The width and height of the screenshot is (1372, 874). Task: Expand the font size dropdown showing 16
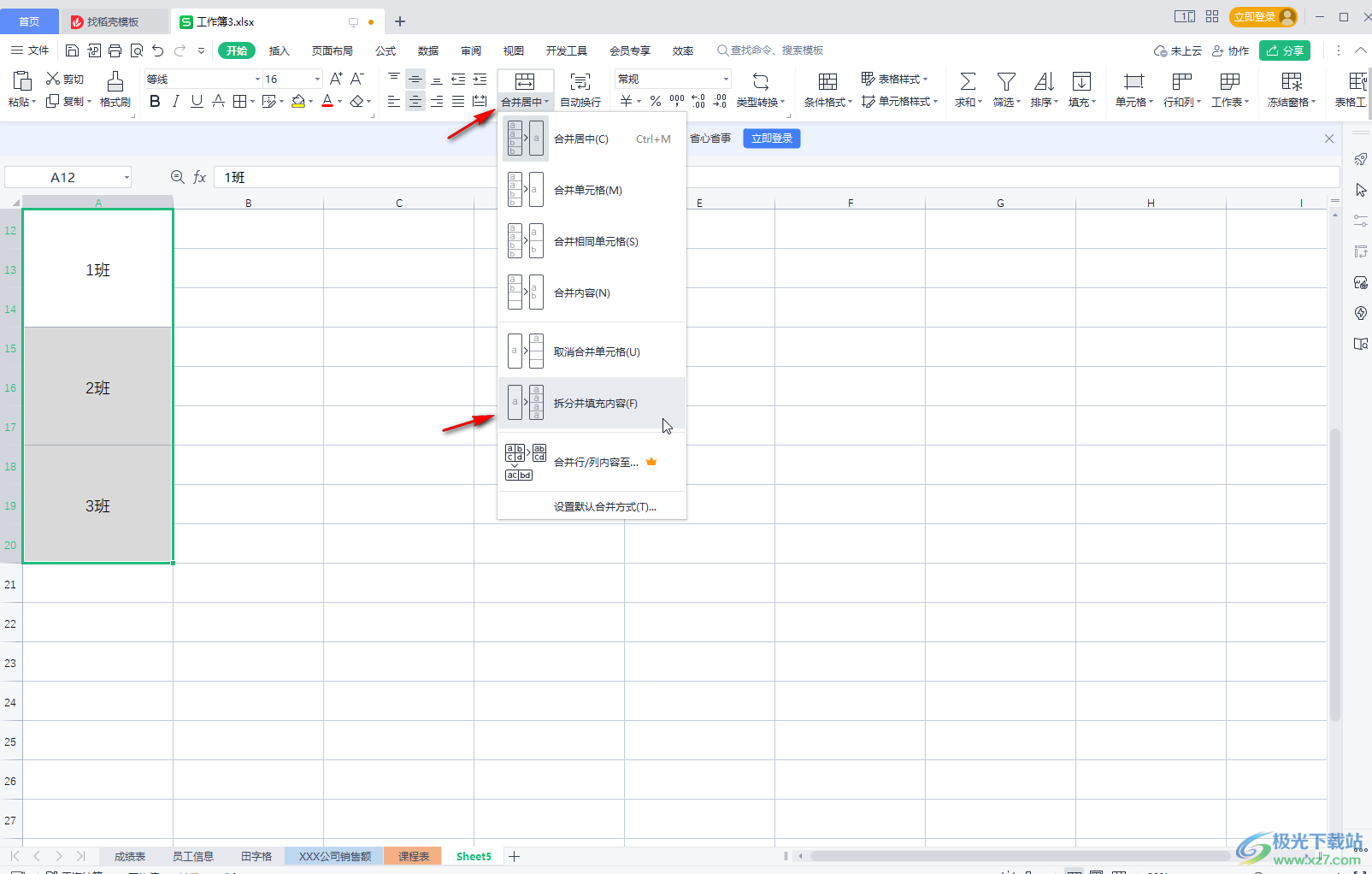pos(317,80)
